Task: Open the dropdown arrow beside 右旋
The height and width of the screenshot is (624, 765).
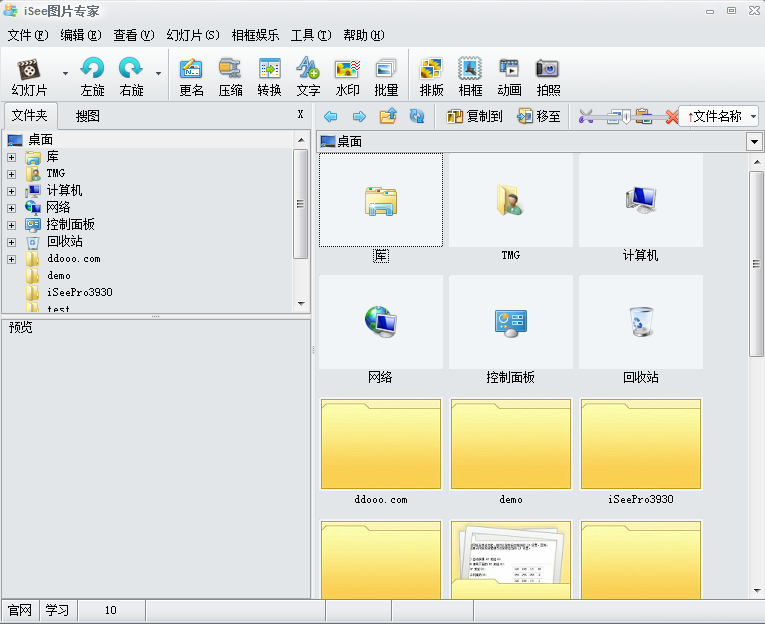Action: pyautogui.click(x=159, y=74)
